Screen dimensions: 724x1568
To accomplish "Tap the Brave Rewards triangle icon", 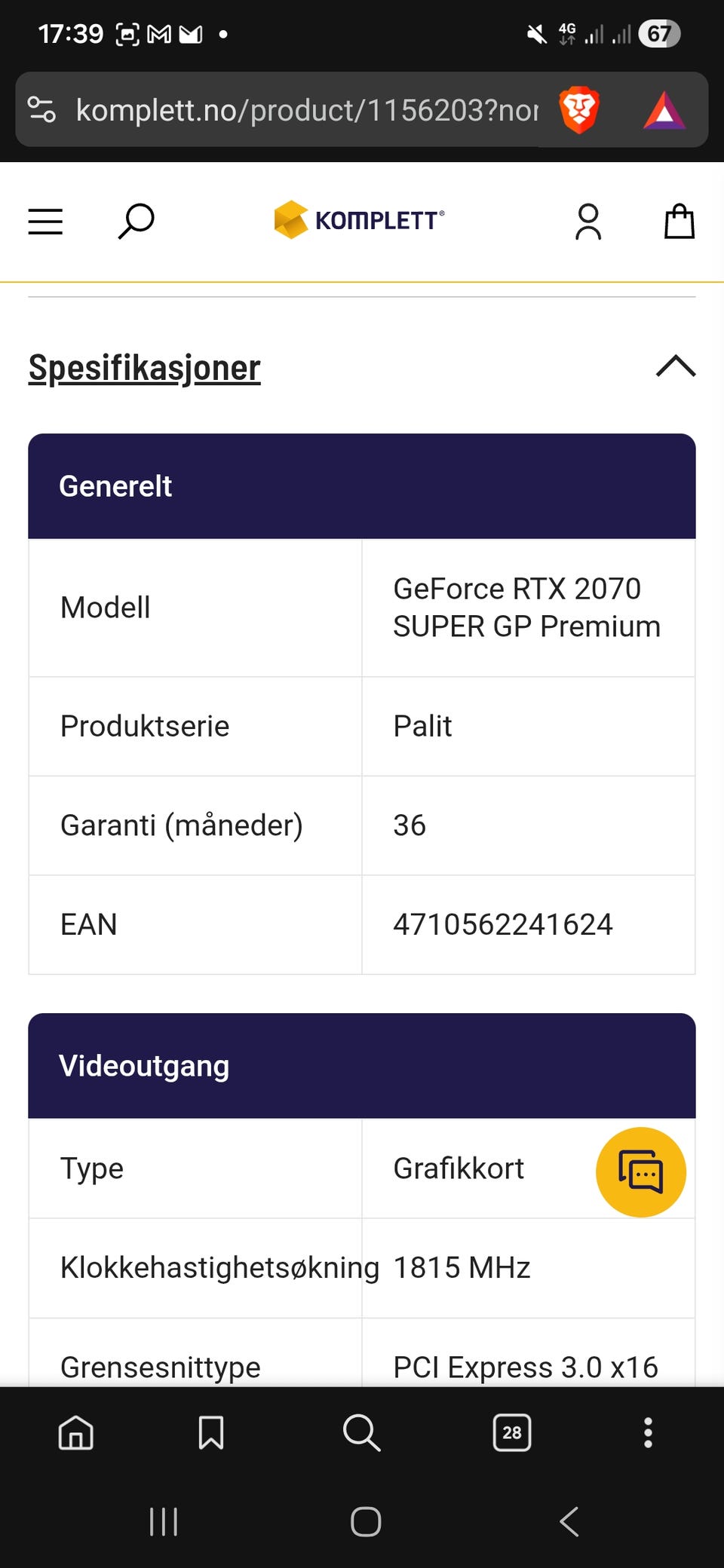I will [x=664, y=110].
